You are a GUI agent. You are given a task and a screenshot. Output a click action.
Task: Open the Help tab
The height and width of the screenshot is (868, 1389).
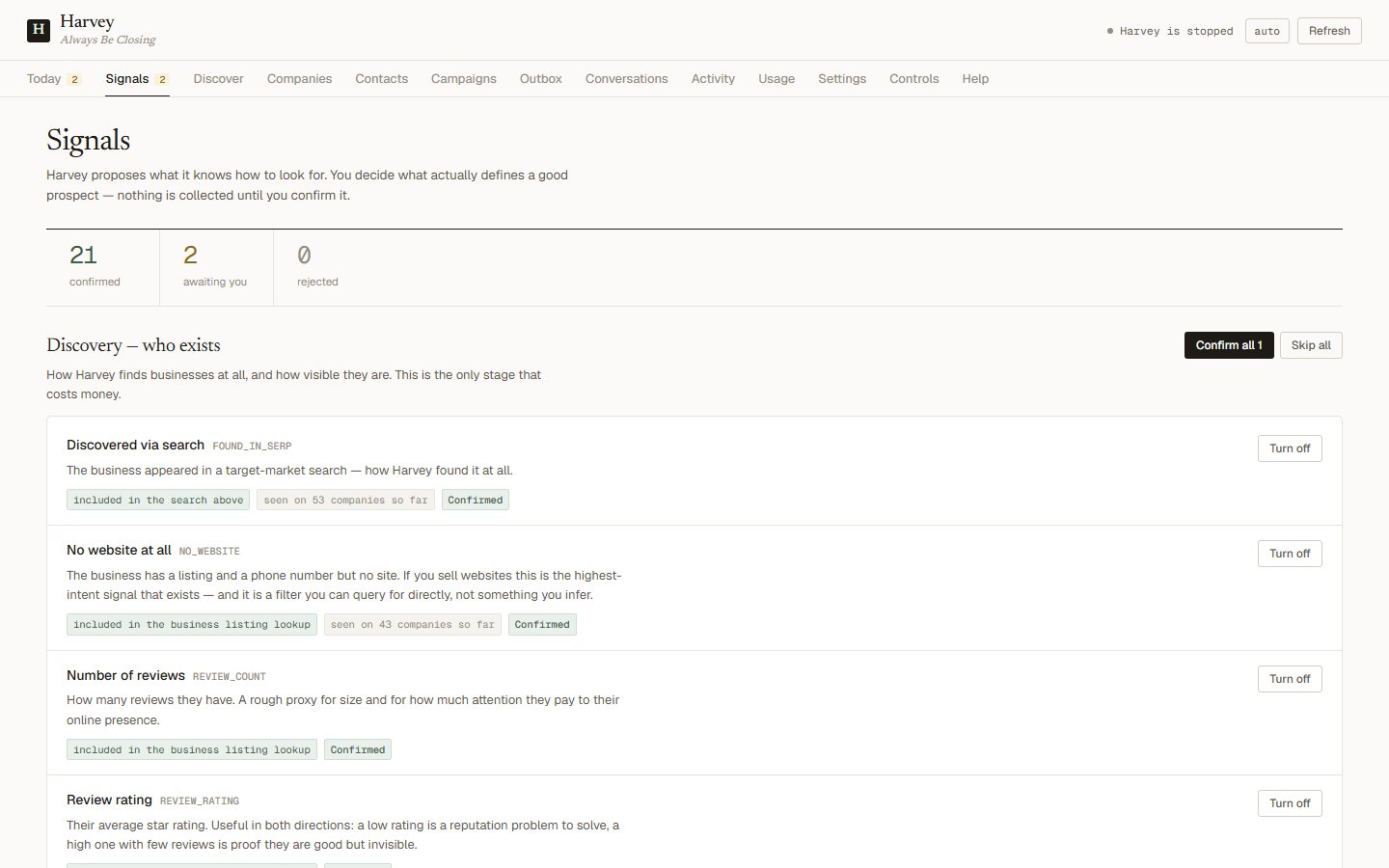(x=975, y=79)
